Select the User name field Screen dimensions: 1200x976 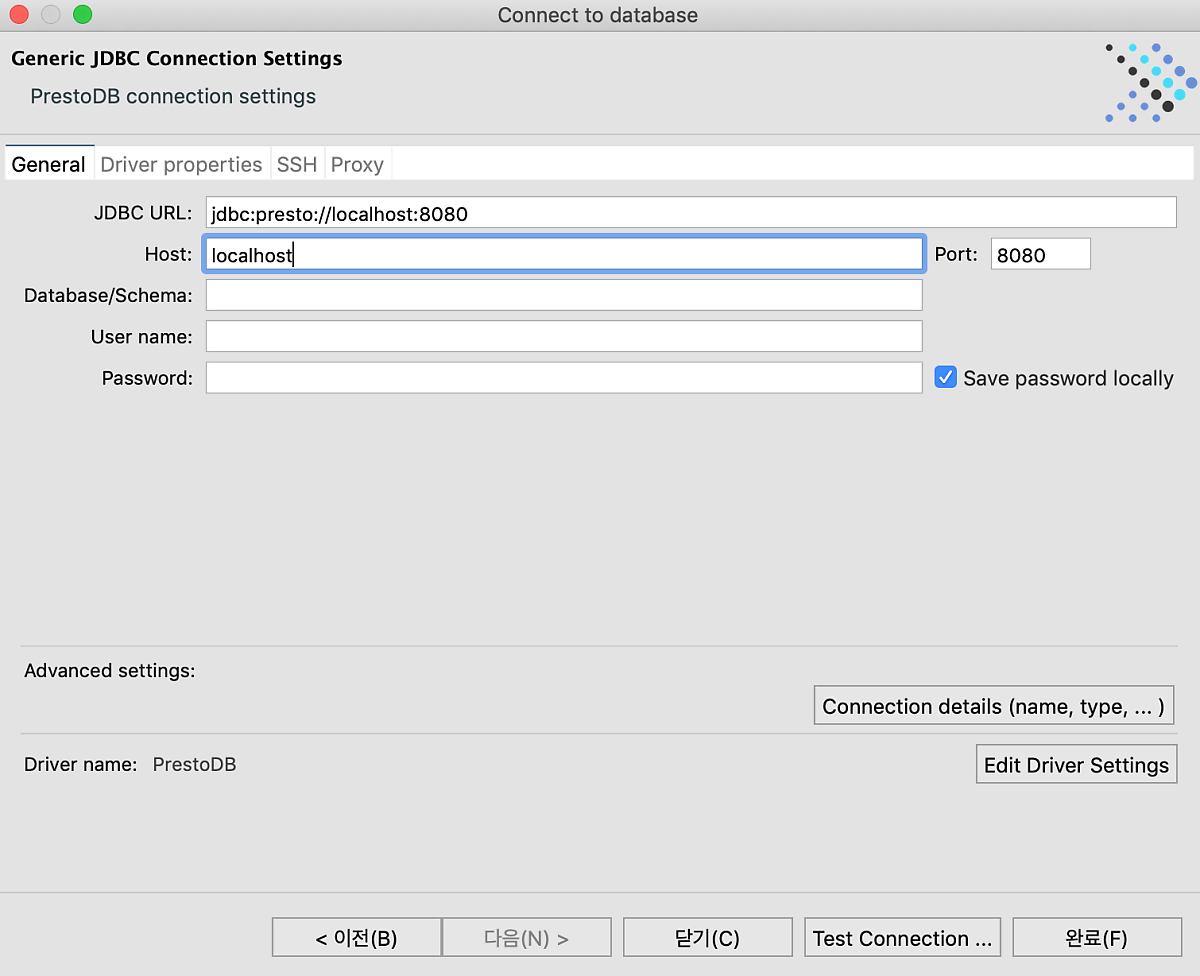(563, 336)
